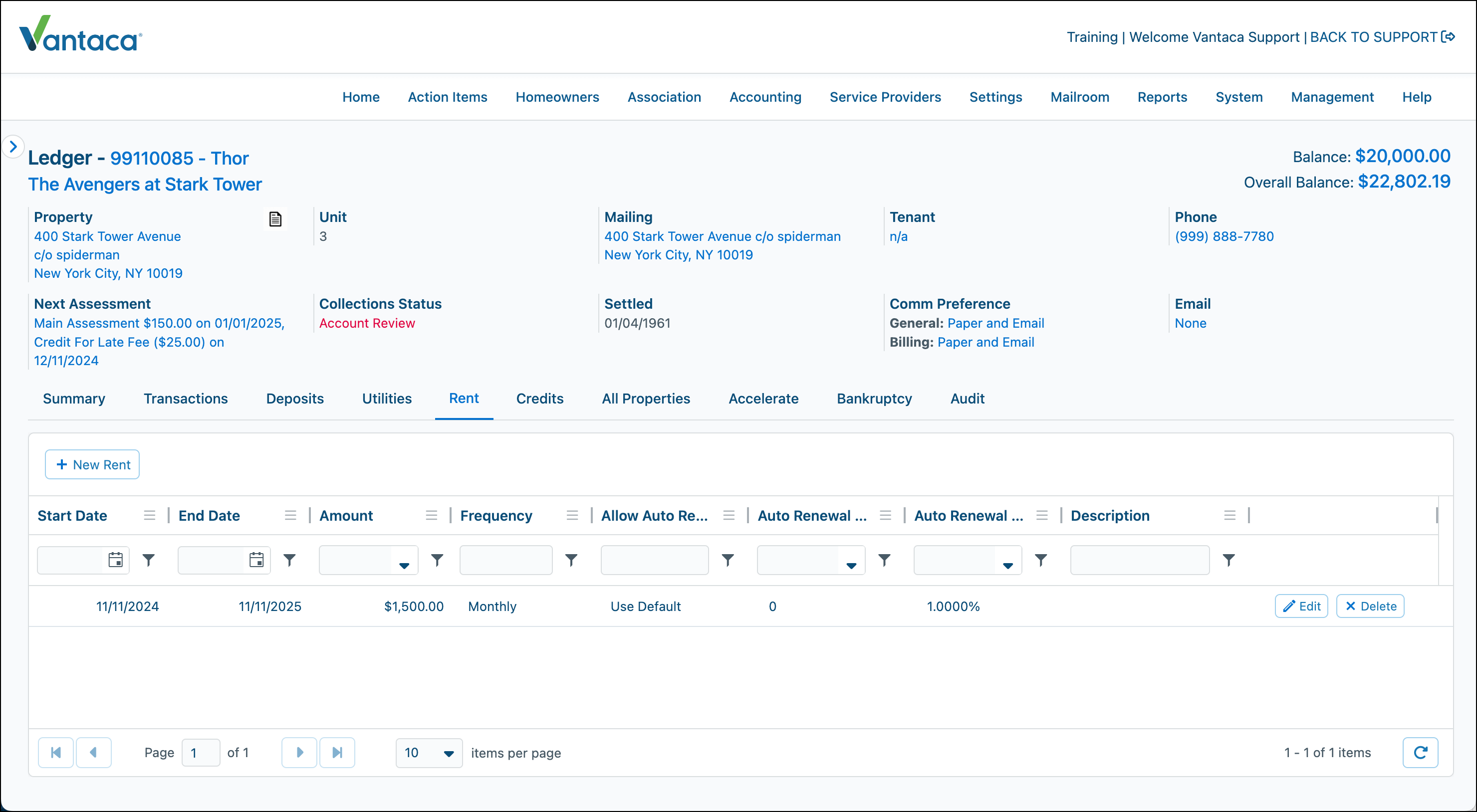Switch to the Audit tab
Screen dimensions: 1477x812
pos(967,398)
